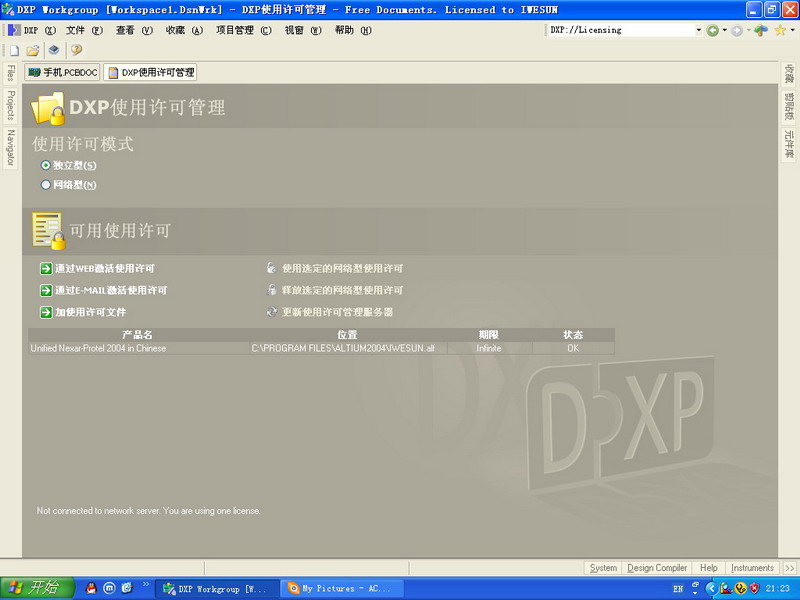
Task: Click the grey navigate forward arrow
Action: pyautogui.click(x=737, y=31)
